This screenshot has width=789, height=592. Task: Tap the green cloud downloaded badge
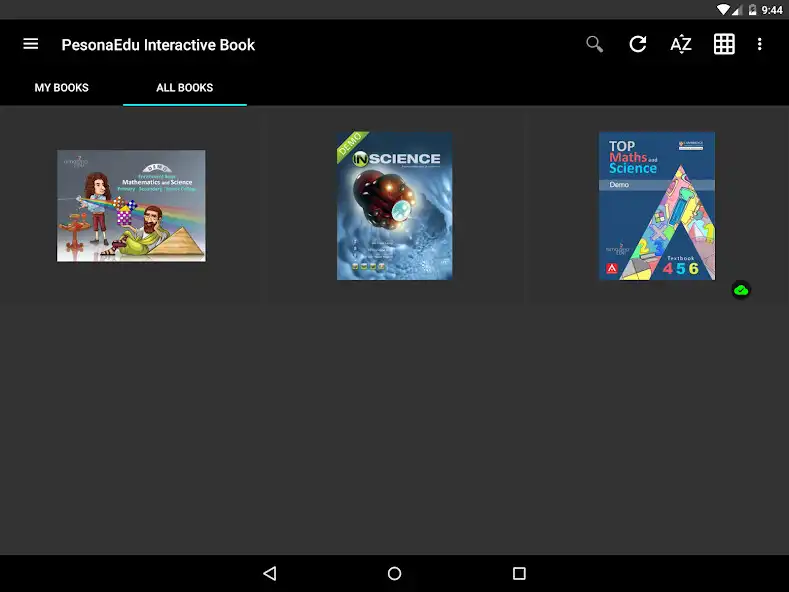tap(741, 290)
